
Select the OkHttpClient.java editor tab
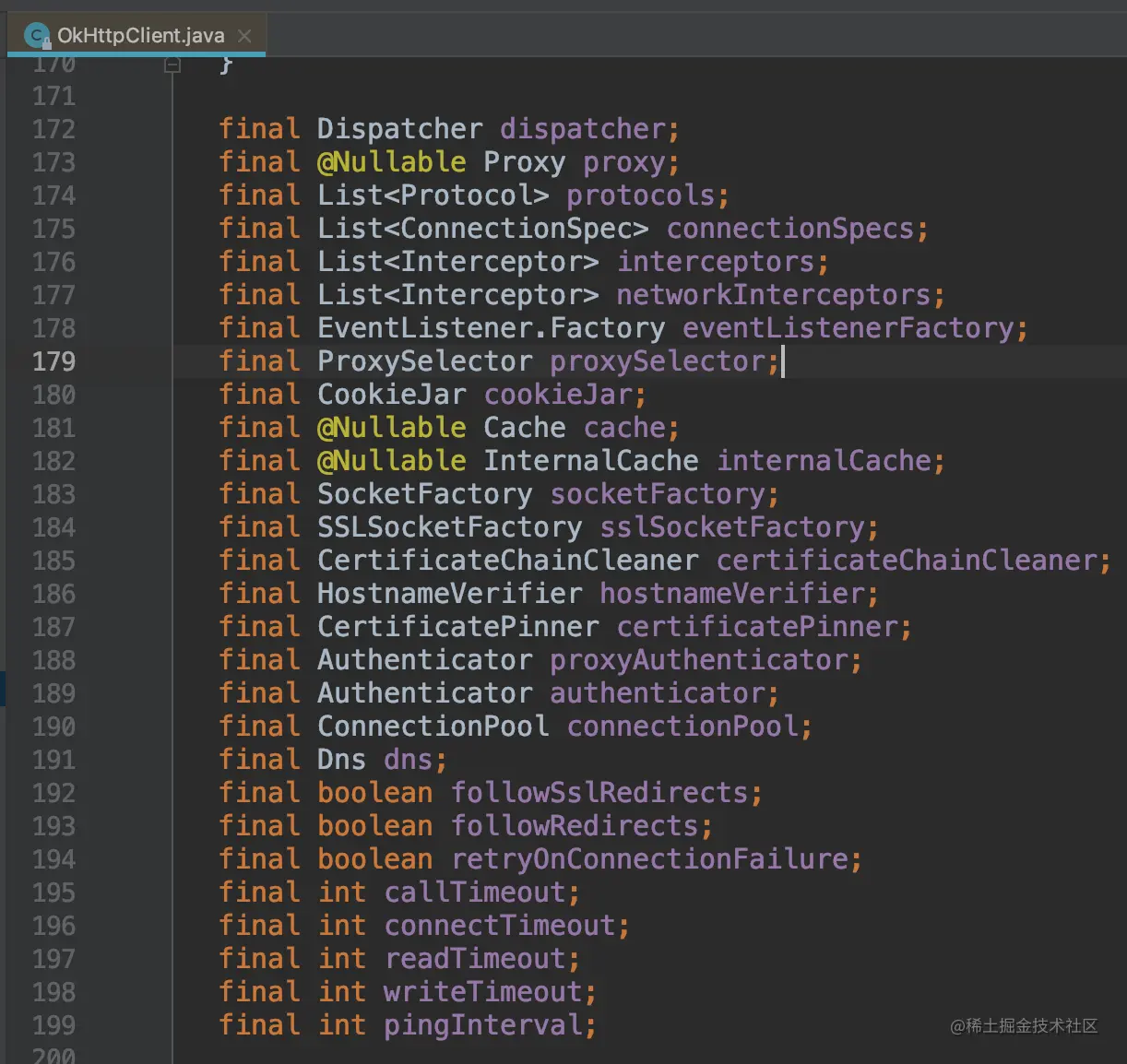(x=136, y=35)
